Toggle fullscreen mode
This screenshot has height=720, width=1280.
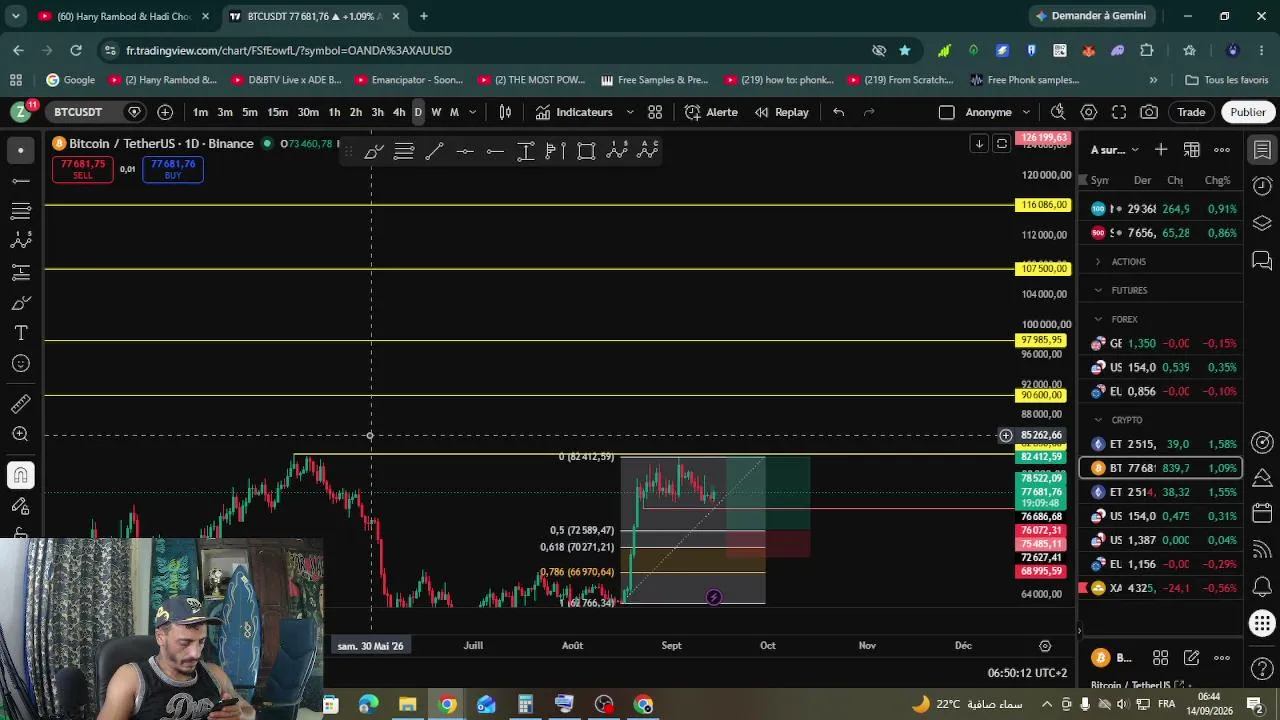[x=1119, y=112]
